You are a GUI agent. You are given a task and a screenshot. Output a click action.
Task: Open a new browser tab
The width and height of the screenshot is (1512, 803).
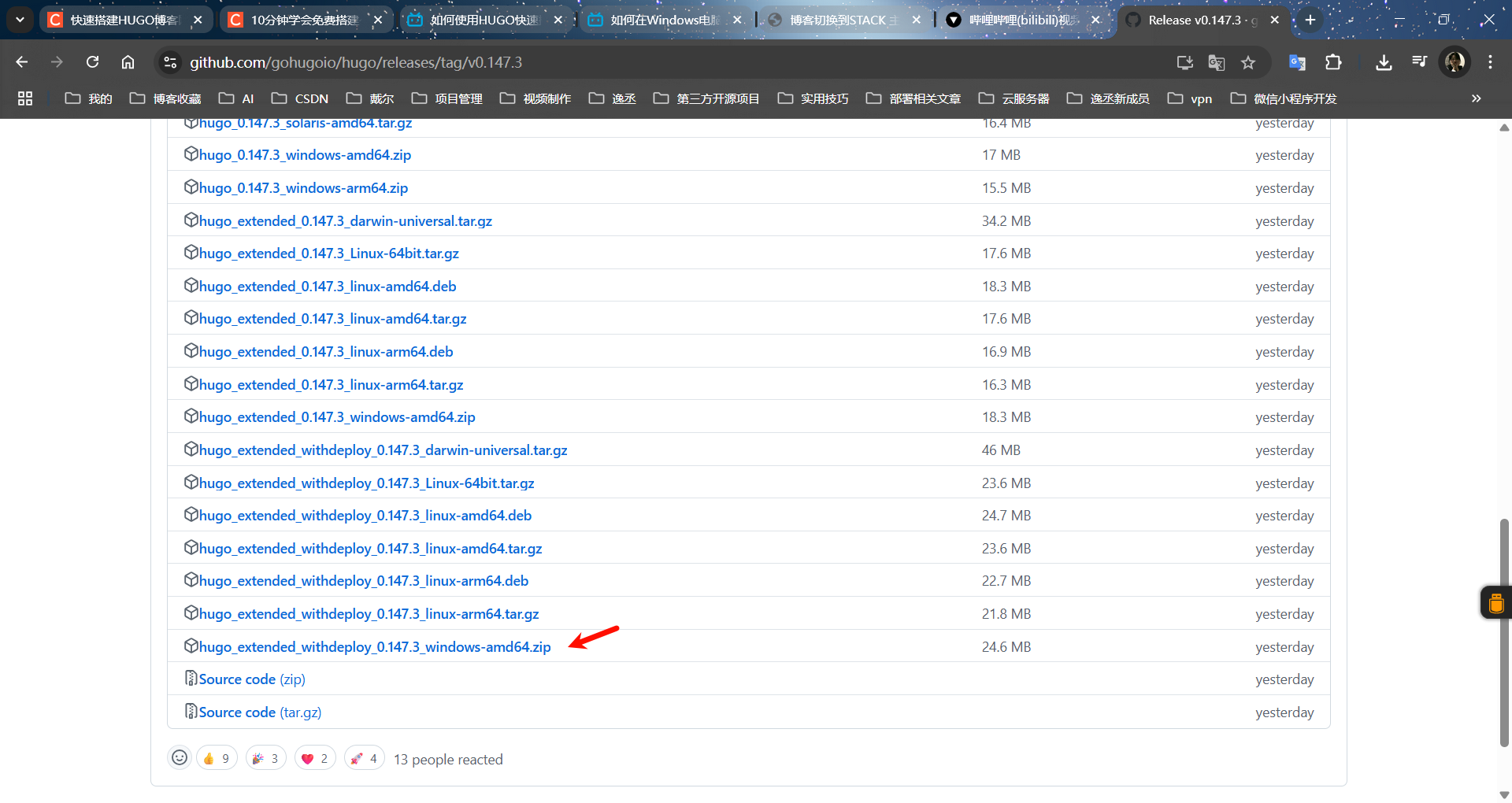coord(1310,20)
